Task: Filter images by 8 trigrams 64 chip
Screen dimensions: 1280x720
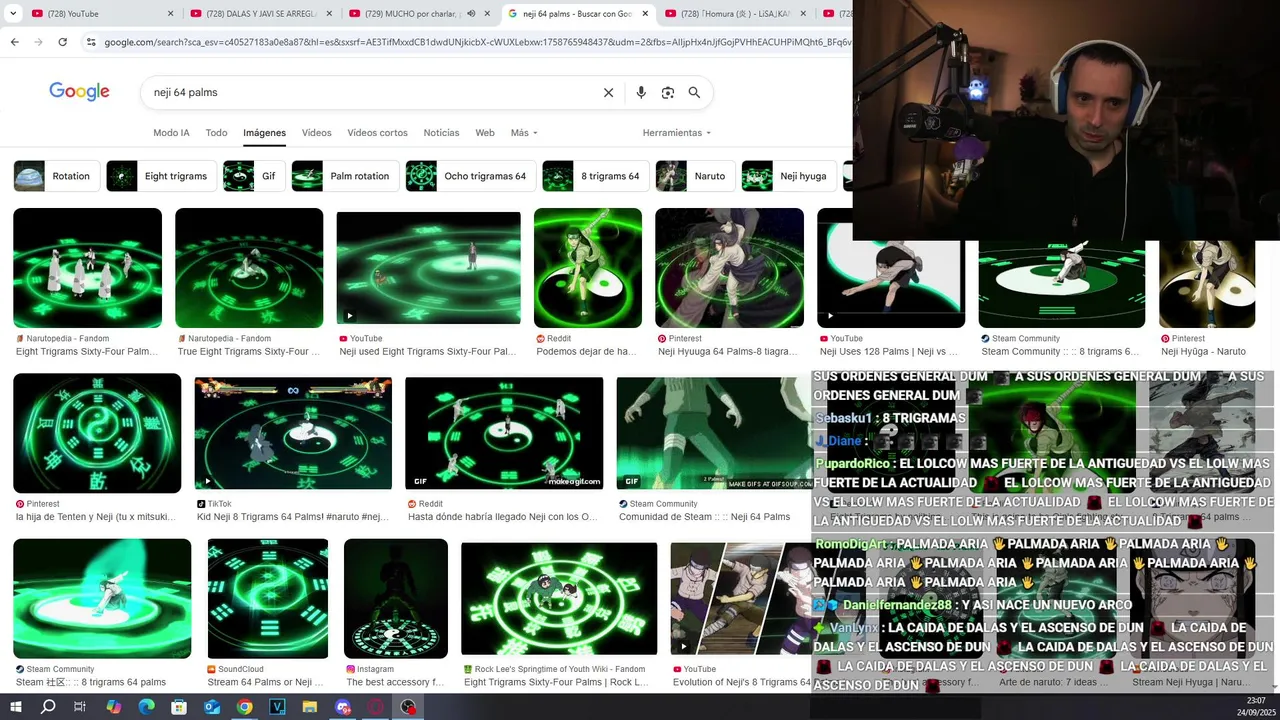Action: [x=595, y=176]
